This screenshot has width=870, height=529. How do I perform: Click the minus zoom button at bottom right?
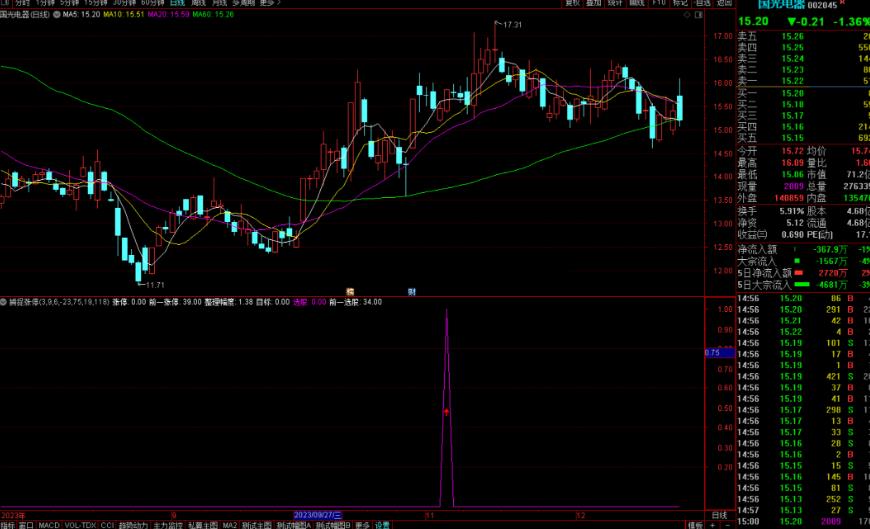(727, 525)
